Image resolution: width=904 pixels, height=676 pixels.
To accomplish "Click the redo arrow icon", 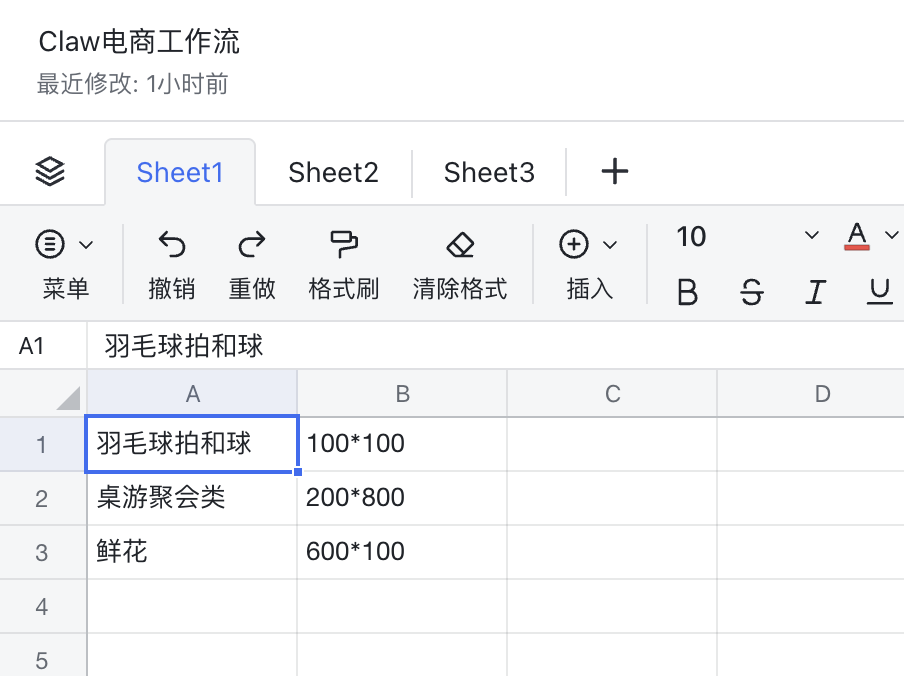I will [252, 244].
